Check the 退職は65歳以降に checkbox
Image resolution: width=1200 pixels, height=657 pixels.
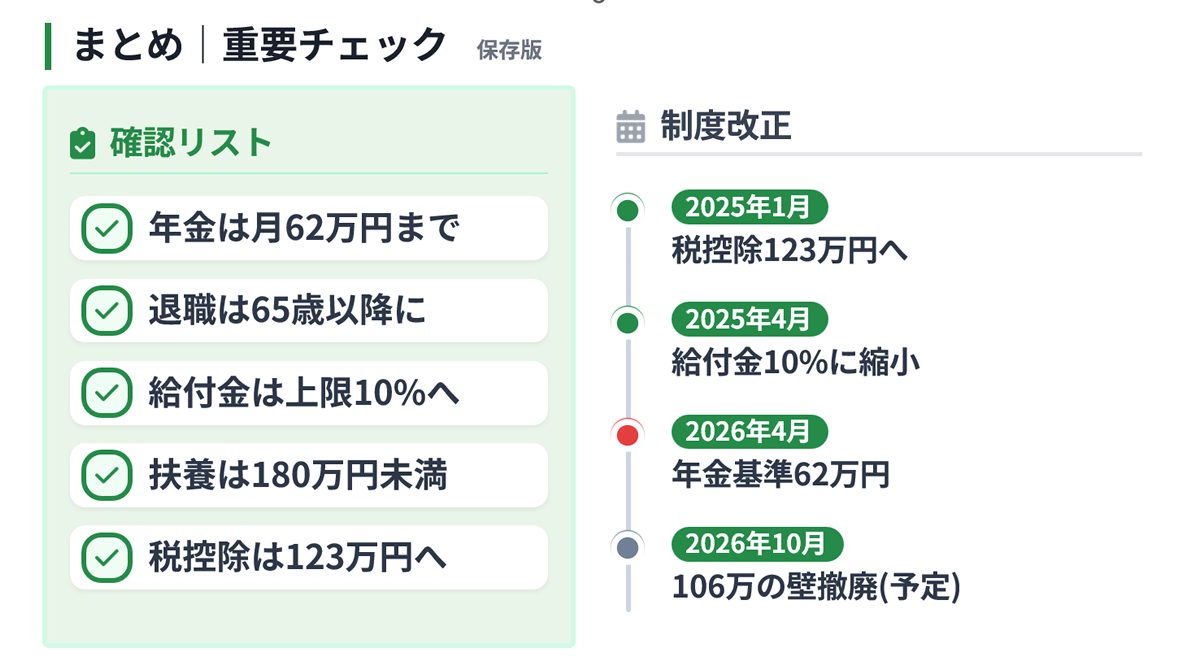(107, 311)
